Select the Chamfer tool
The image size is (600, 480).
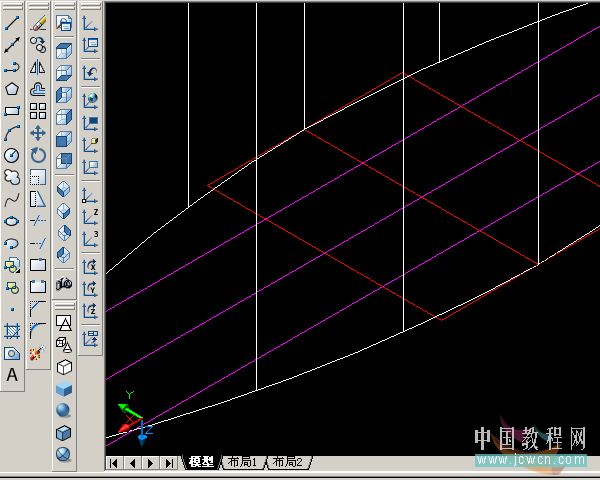tap(38, 309)
